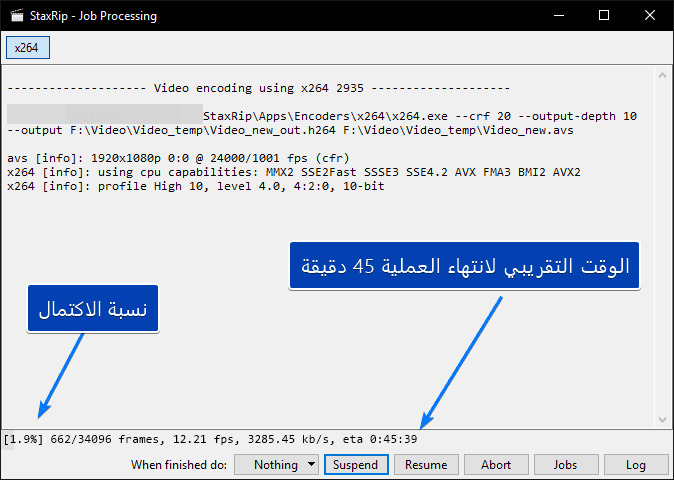Click the '662/34096 frames' status text

107,439
